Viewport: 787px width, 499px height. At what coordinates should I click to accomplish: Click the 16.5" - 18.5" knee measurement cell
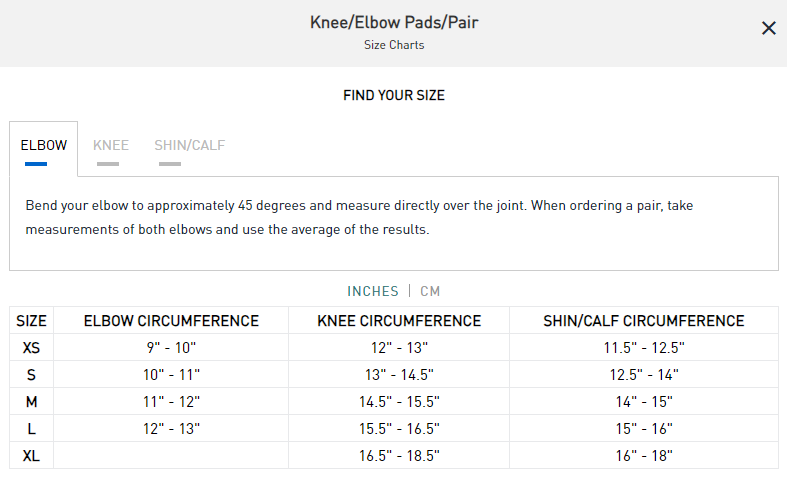(x=399, y=456)
